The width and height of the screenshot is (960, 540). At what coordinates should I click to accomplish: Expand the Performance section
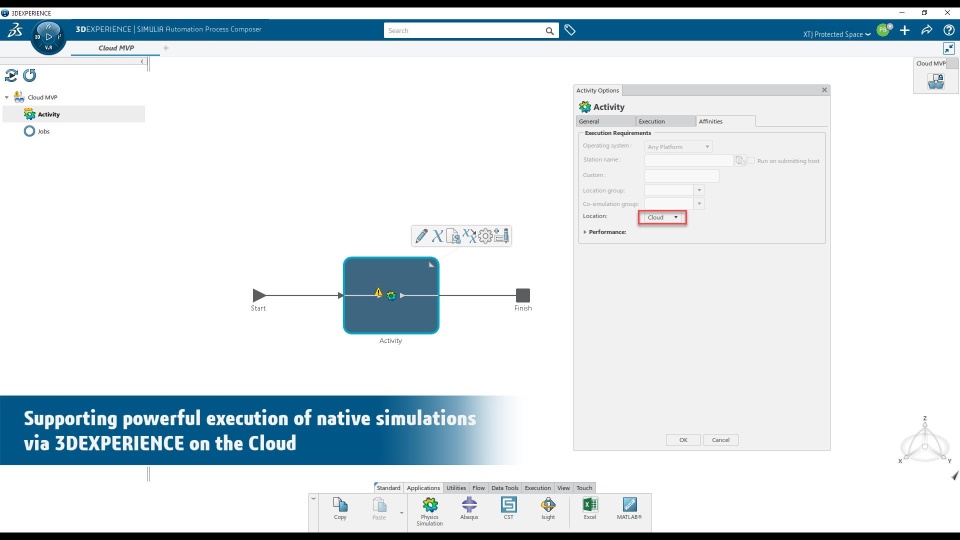[585, 232]
